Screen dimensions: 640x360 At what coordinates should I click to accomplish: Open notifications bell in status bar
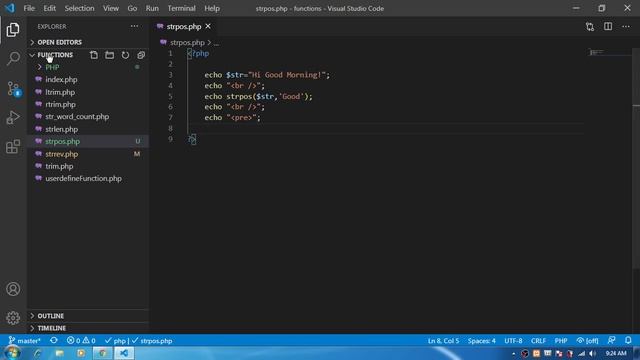tap(628, 340)
